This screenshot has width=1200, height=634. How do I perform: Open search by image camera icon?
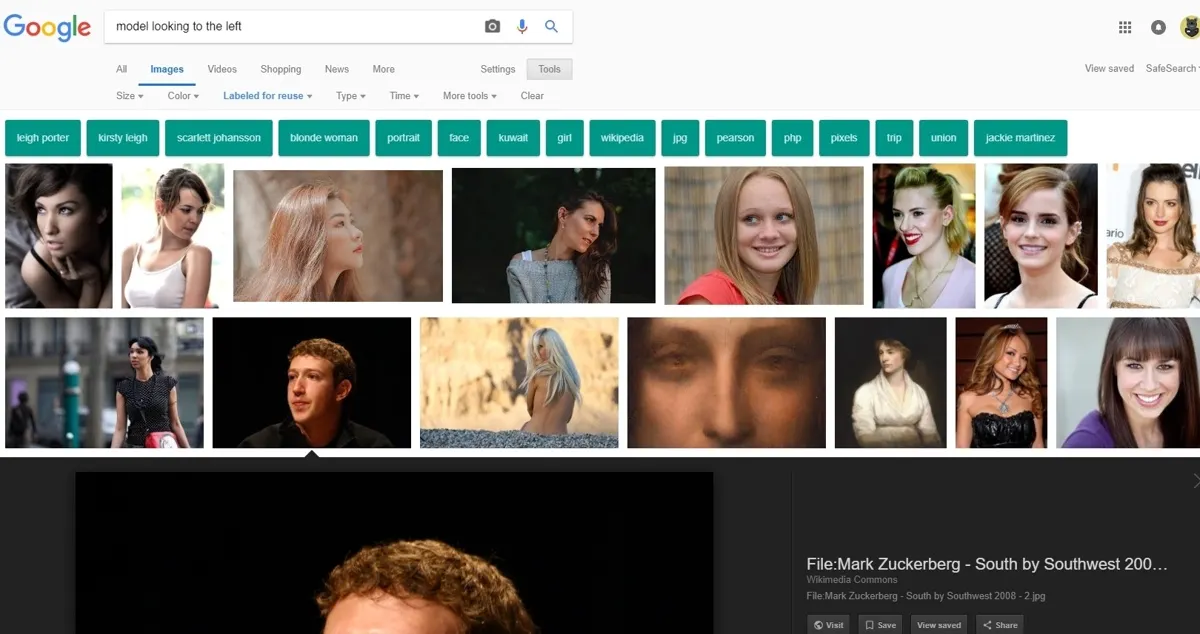point(492,27)
